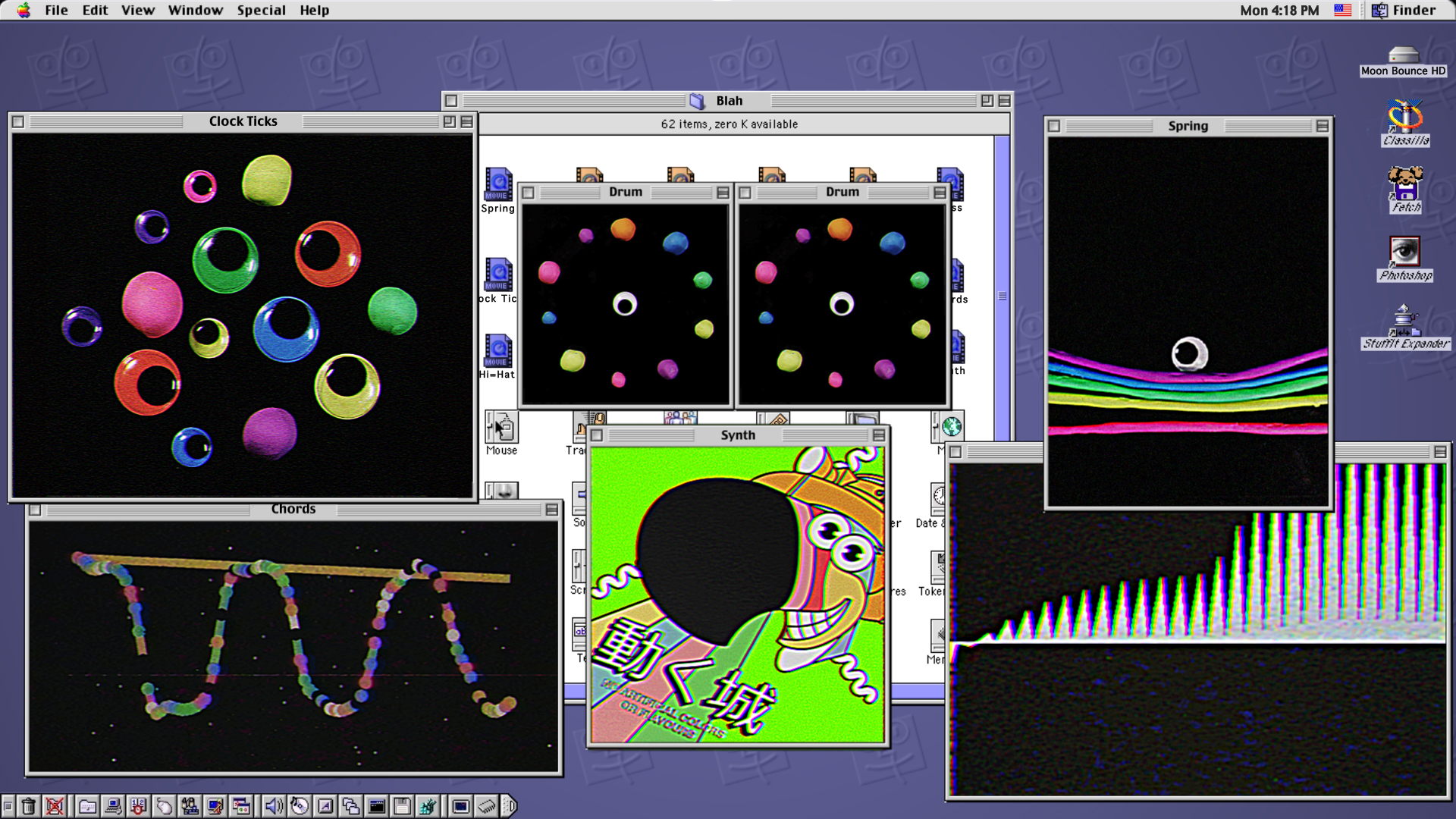1456x819 pixels.
Task: Click the floppy disk strip module
Action: tap(402, 806)
